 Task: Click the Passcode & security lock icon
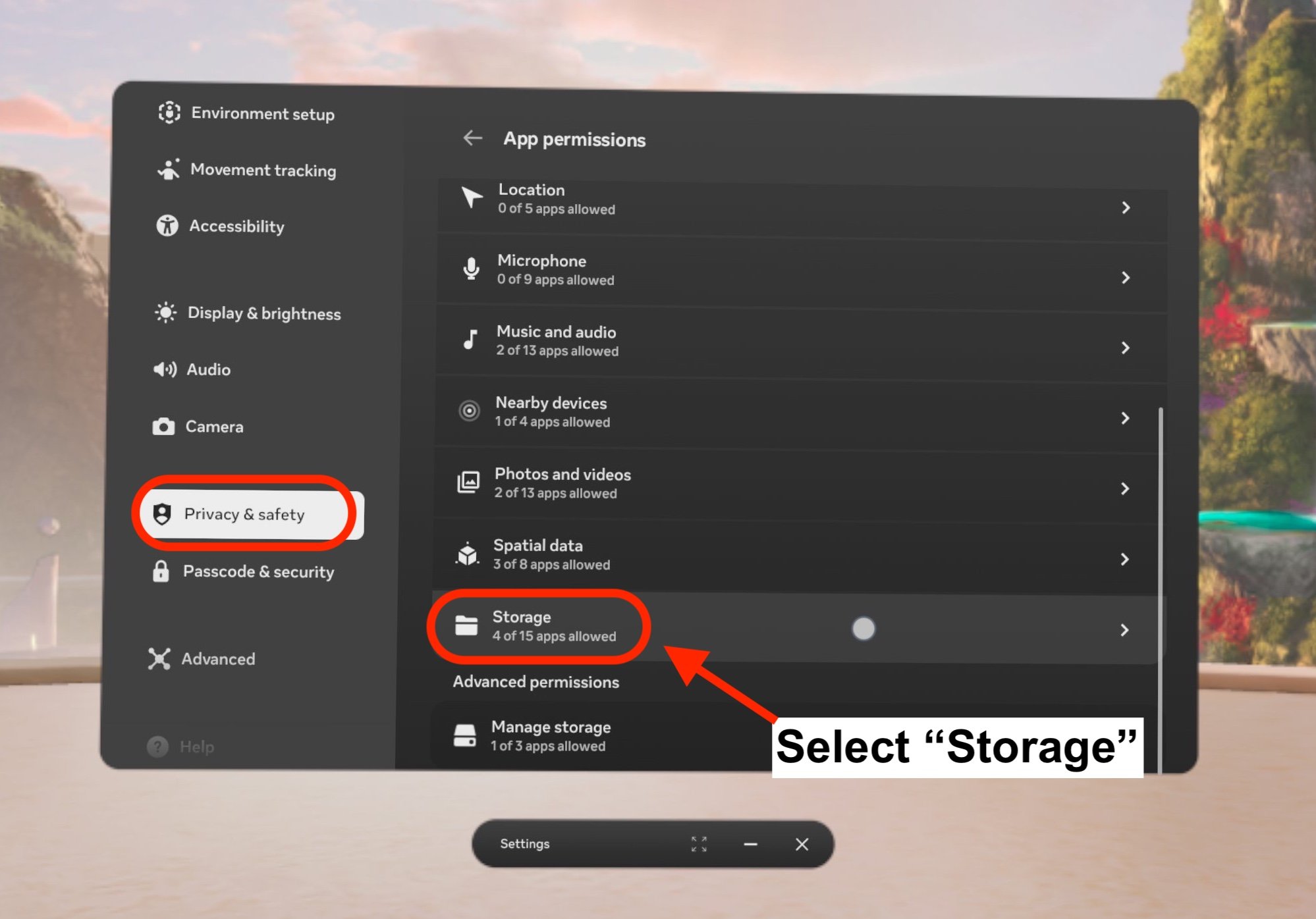click(161, 571)
